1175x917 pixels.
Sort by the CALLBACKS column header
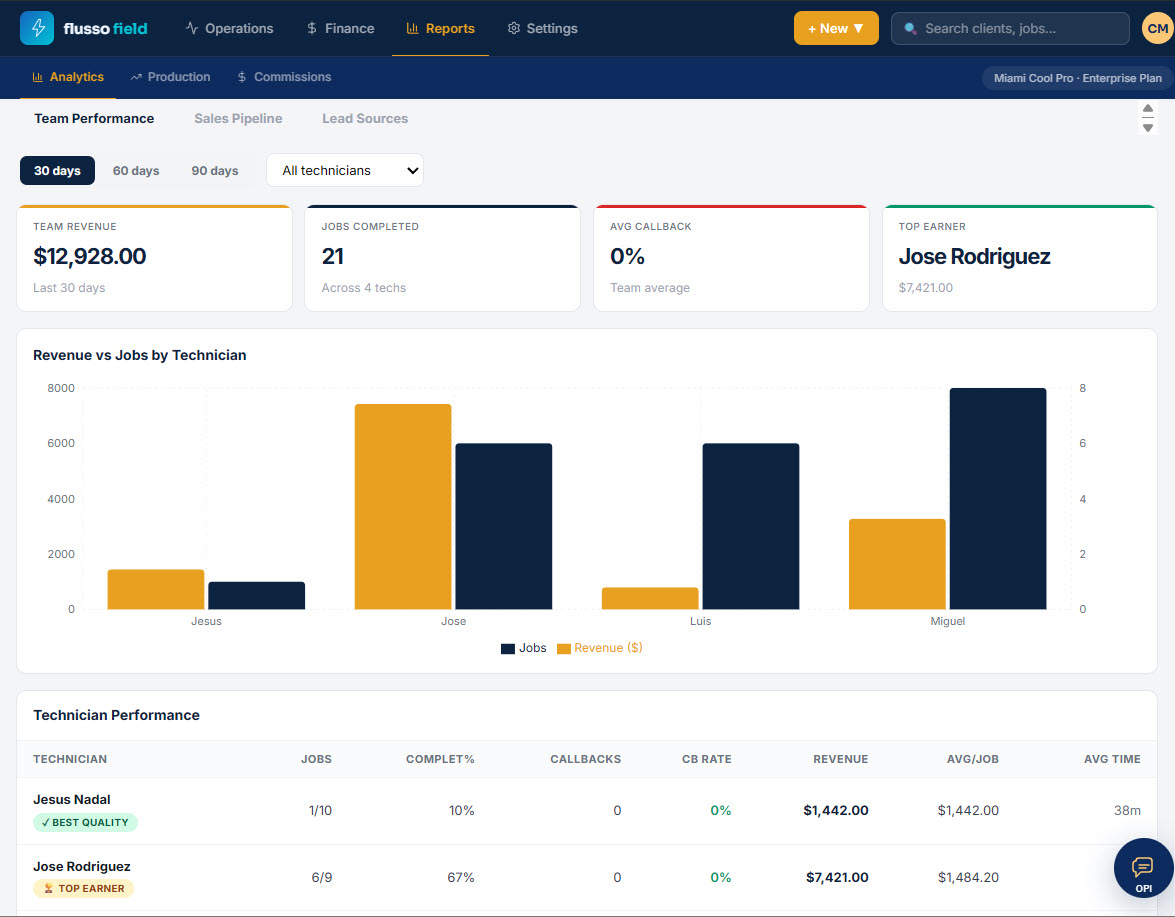pos(585,759)
